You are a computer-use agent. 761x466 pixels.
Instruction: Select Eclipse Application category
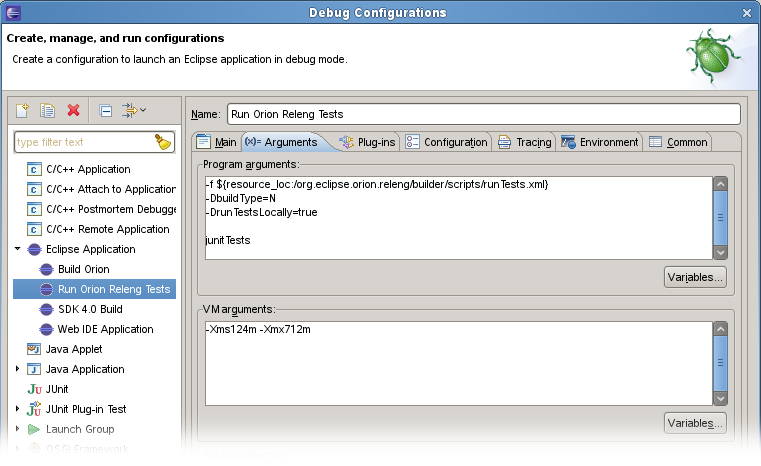82,249
